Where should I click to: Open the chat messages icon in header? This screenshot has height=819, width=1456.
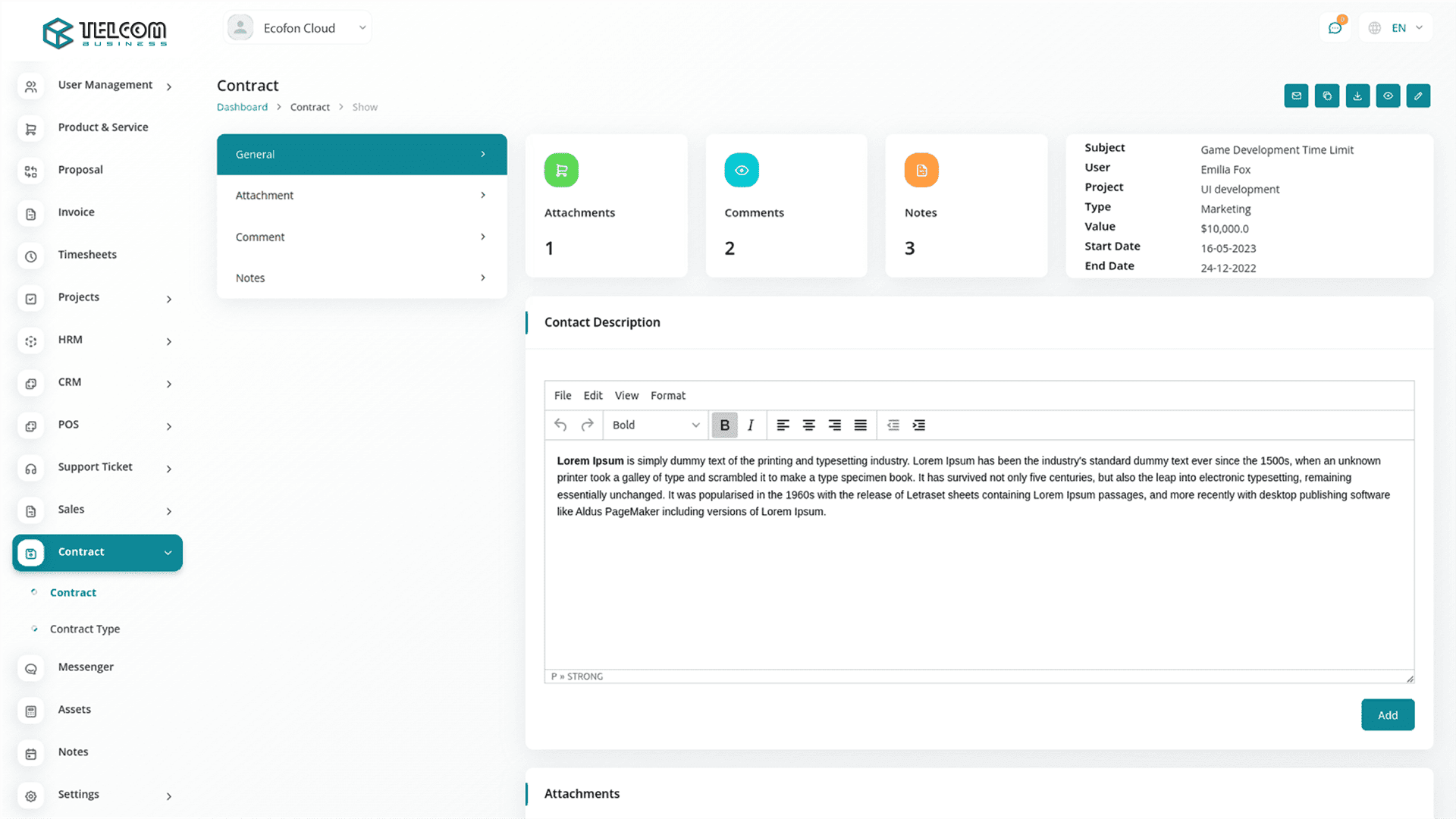(1335, 28)
